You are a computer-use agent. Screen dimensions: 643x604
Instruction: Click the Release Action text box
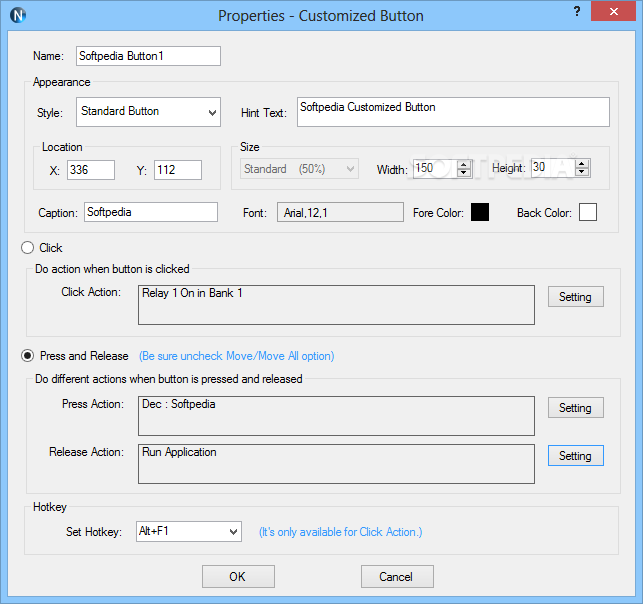pyautogui.click(x=336, y=464)
